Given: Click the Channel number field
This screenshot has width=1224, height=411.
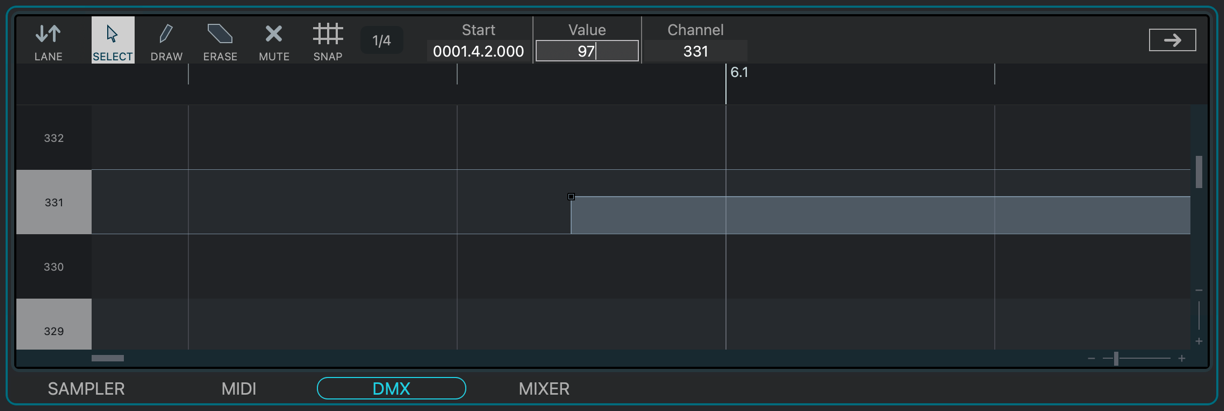Looking at the screenshot, I should click(695, 51).
